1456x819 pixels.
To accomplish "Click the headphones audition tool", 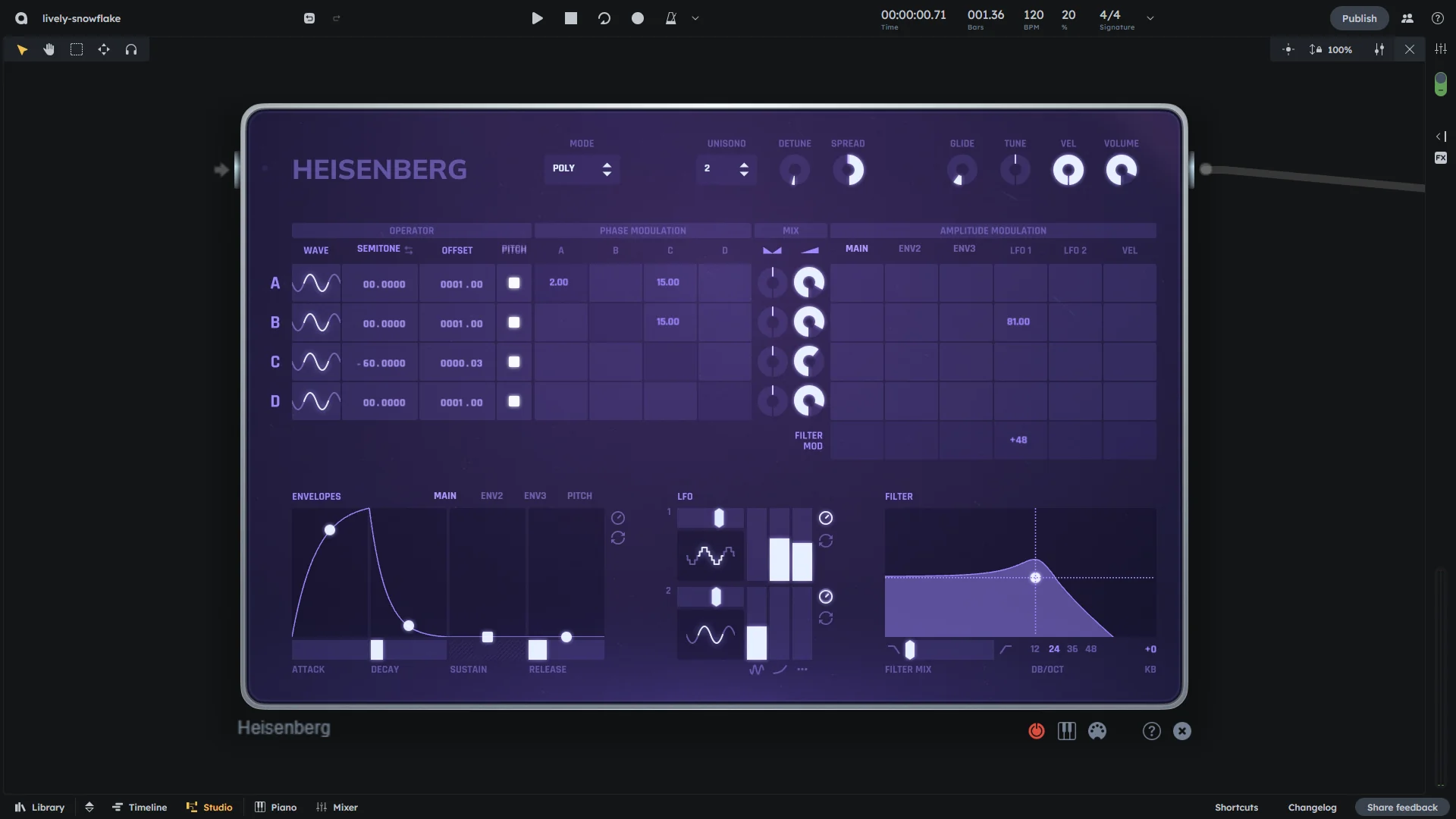I will (131, 49).
